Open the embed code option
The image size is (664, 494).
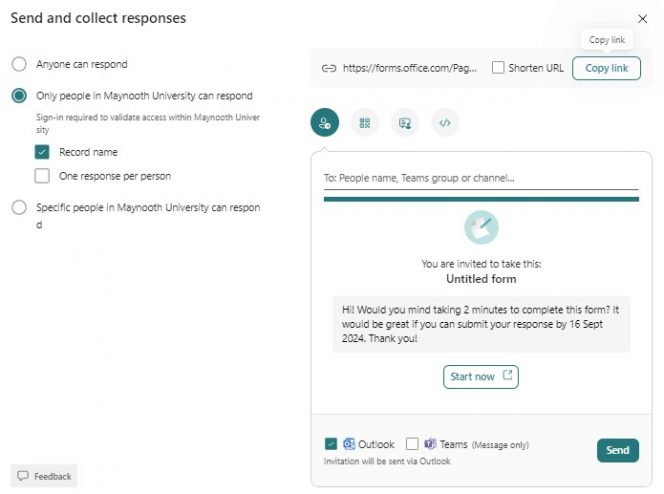[445, 123]
